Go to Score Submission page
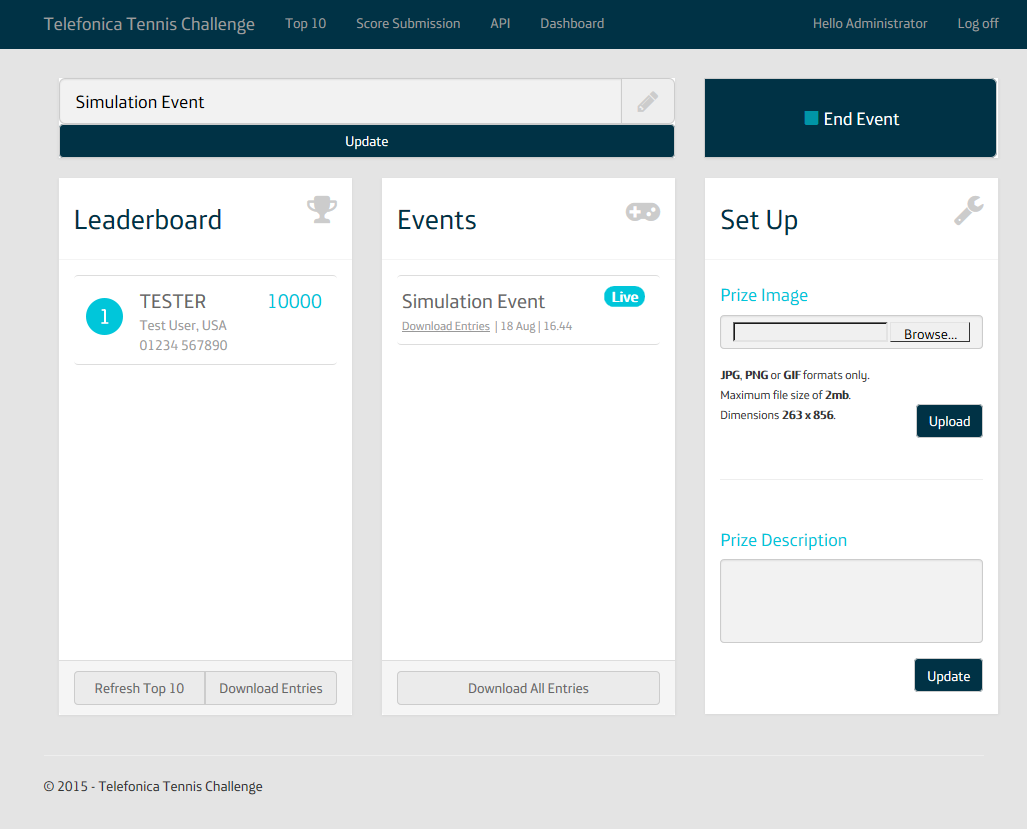 [x=408, y=23]
